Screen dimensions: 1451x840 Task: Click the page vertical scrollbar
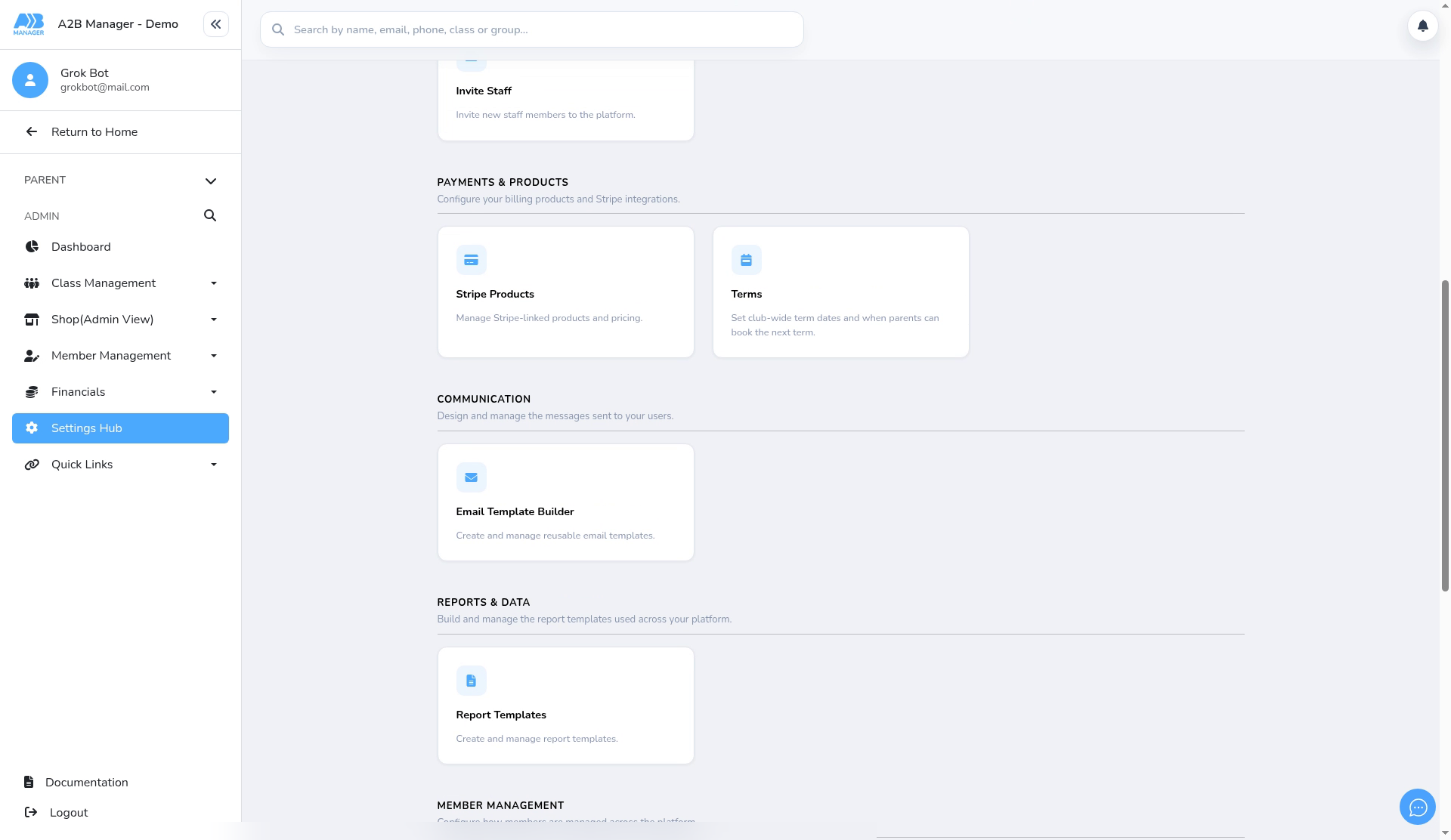tap(1445, 435)
